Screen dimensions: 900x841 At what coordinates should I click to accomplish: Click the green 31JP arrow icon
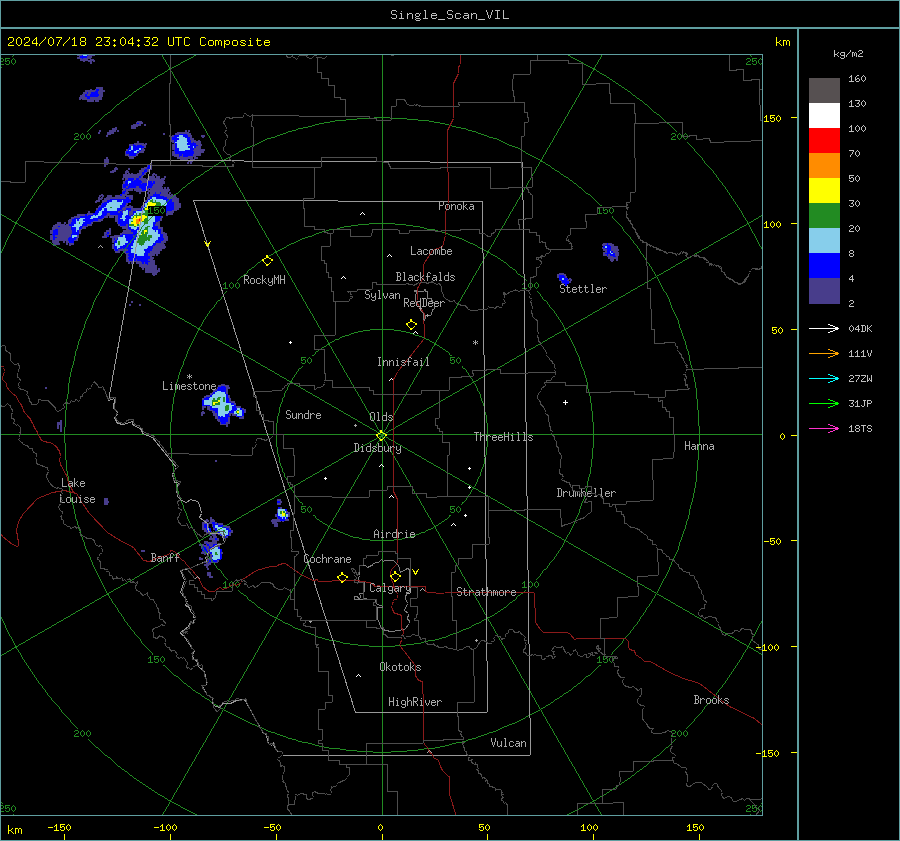pos(824,404)
